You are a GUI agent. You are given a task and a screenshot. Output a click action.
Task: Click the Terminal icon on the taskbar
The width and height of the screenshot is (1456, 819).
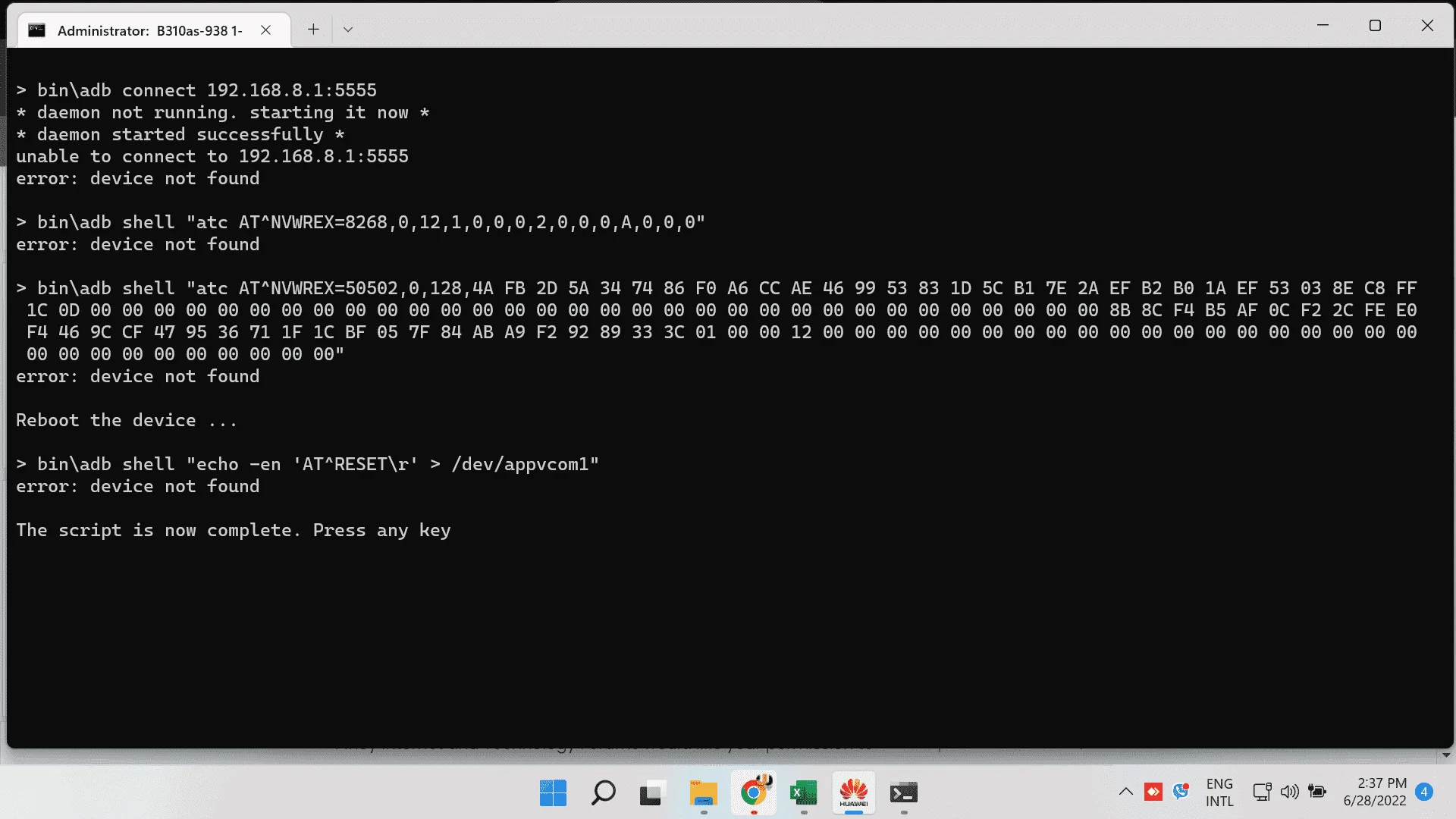(x=904, y=793)
